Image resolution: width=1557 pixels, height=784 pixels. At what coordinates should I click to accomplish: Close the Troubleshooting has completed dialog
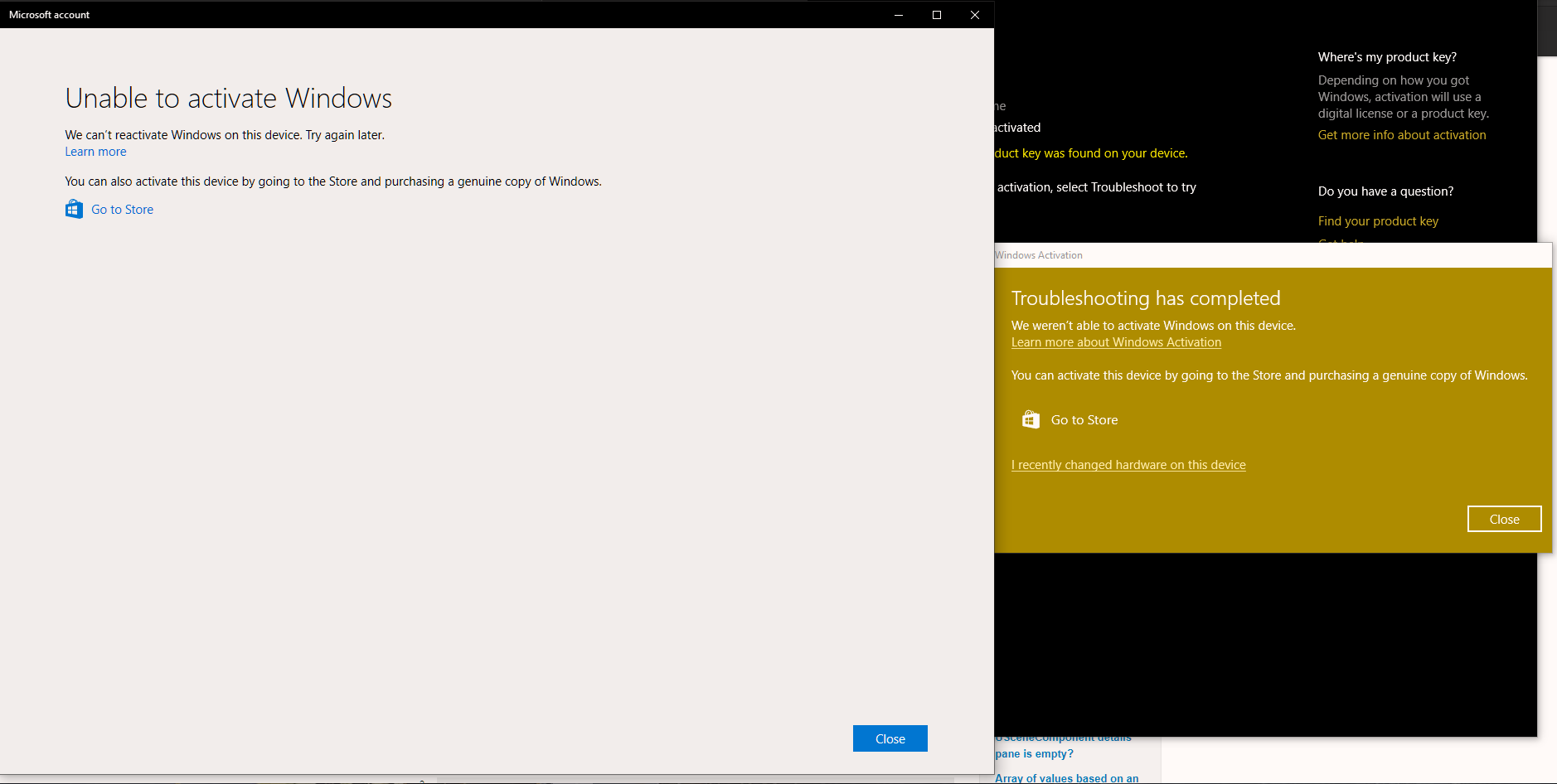point(1504,519)
